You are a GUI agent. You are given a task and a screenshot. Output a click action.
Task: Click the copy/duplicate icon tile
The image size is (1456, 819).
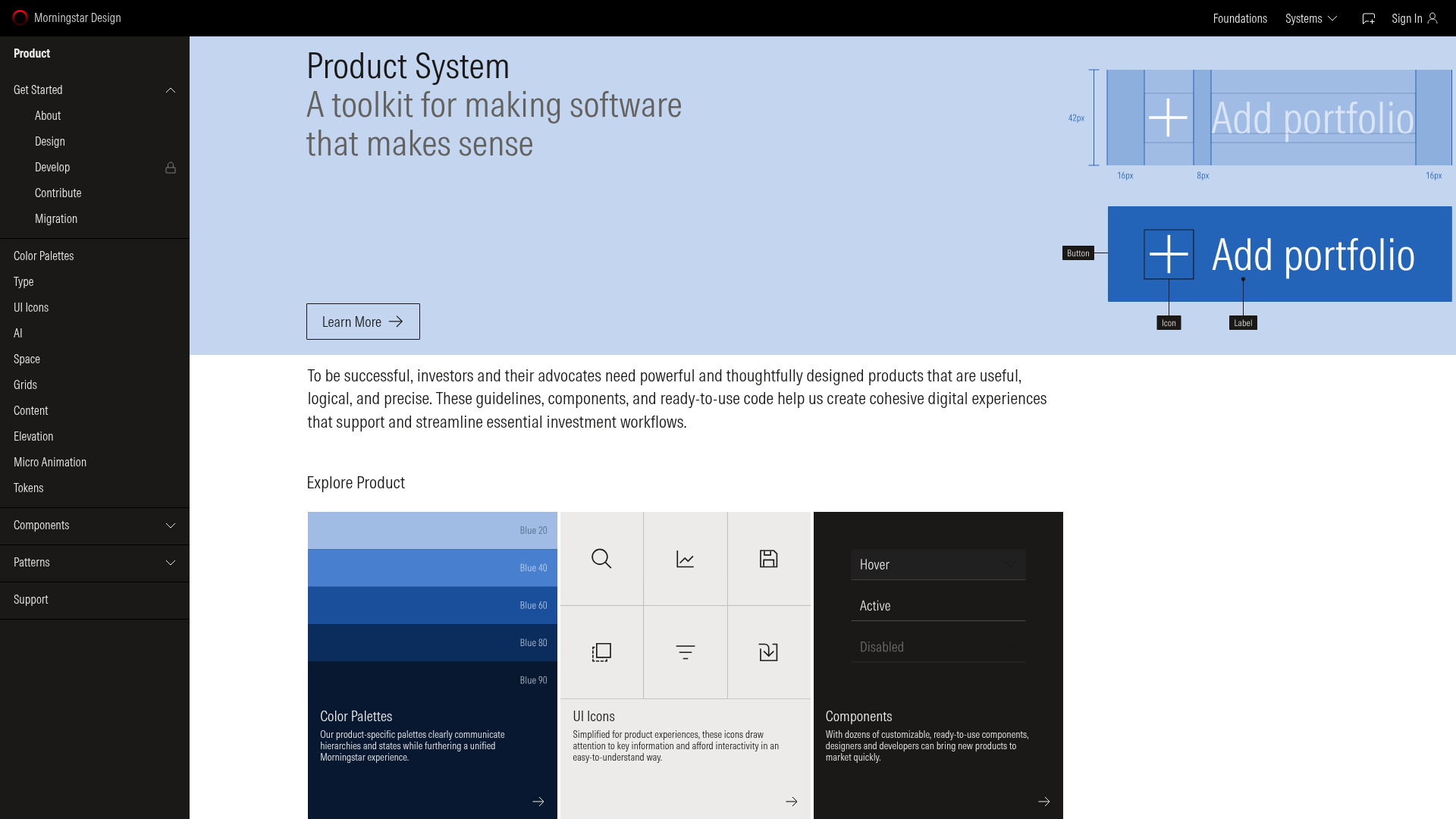tap(601, 652)
